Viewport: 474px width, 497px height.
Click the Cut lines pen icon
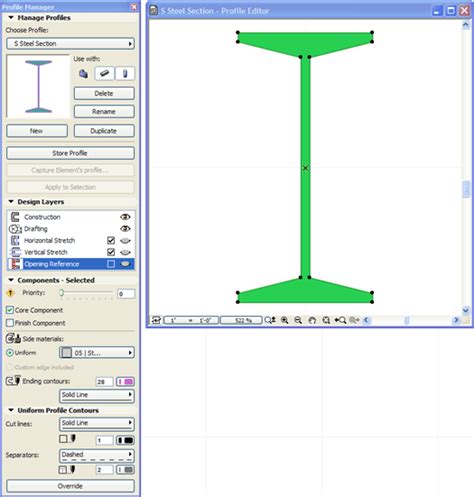72,439
